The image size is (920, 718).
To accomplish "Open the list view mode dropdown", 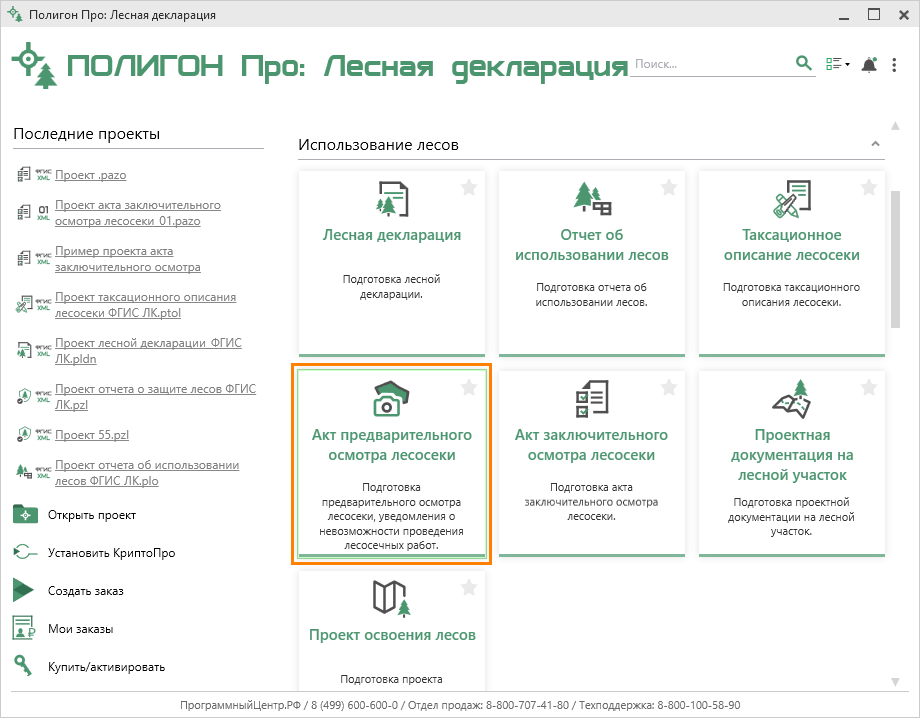I will [837, 64].
